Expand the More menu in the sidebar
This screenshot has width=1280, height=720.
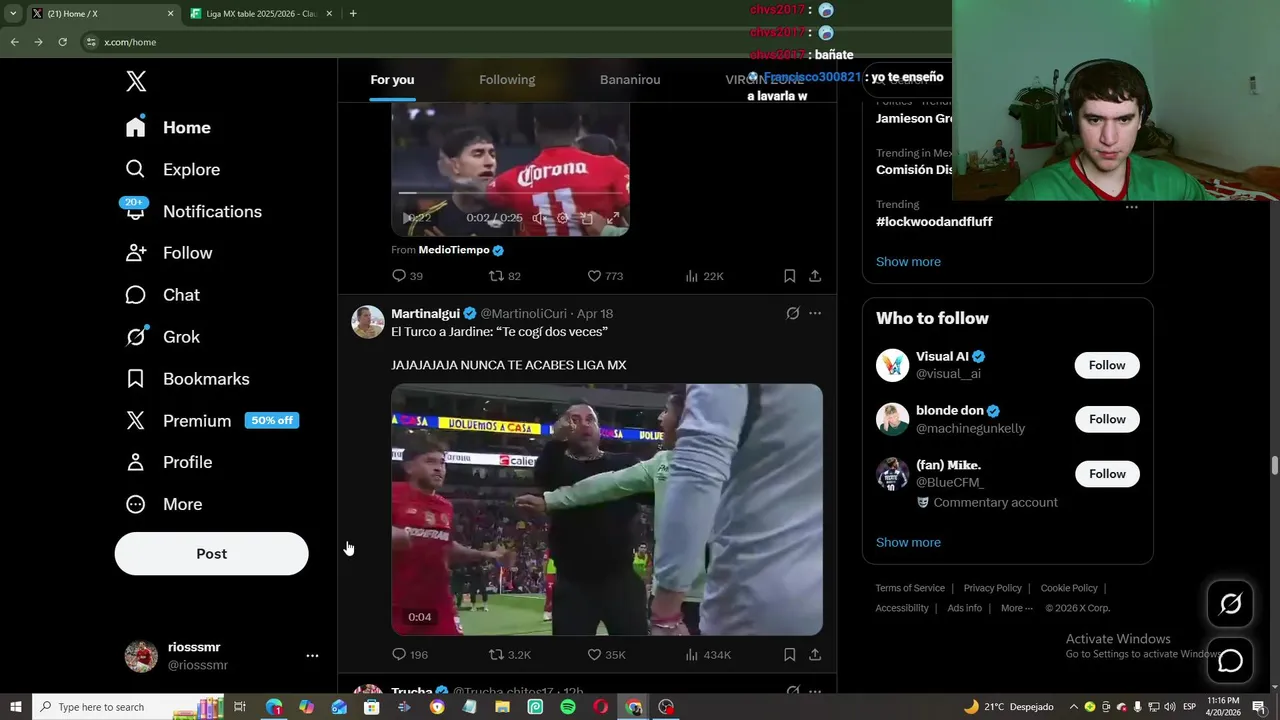point(163,504)
